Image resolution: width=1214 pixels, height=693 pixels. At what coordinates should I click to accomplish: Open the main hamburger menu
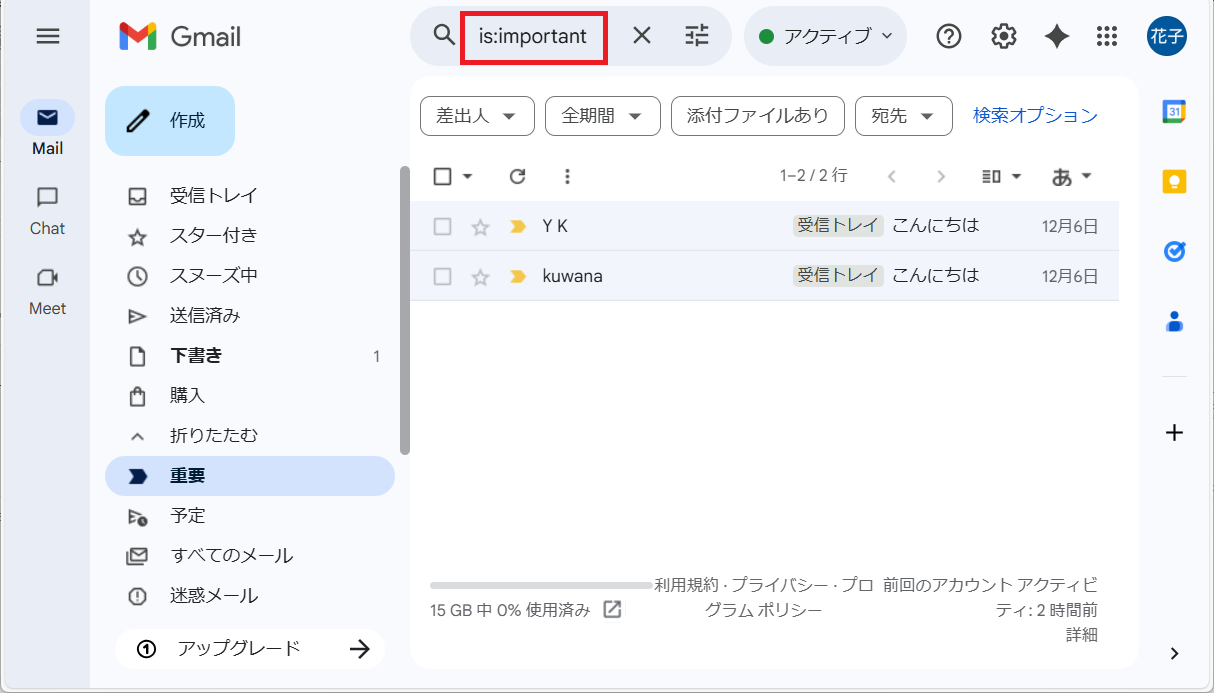click(x=47, y=36)
